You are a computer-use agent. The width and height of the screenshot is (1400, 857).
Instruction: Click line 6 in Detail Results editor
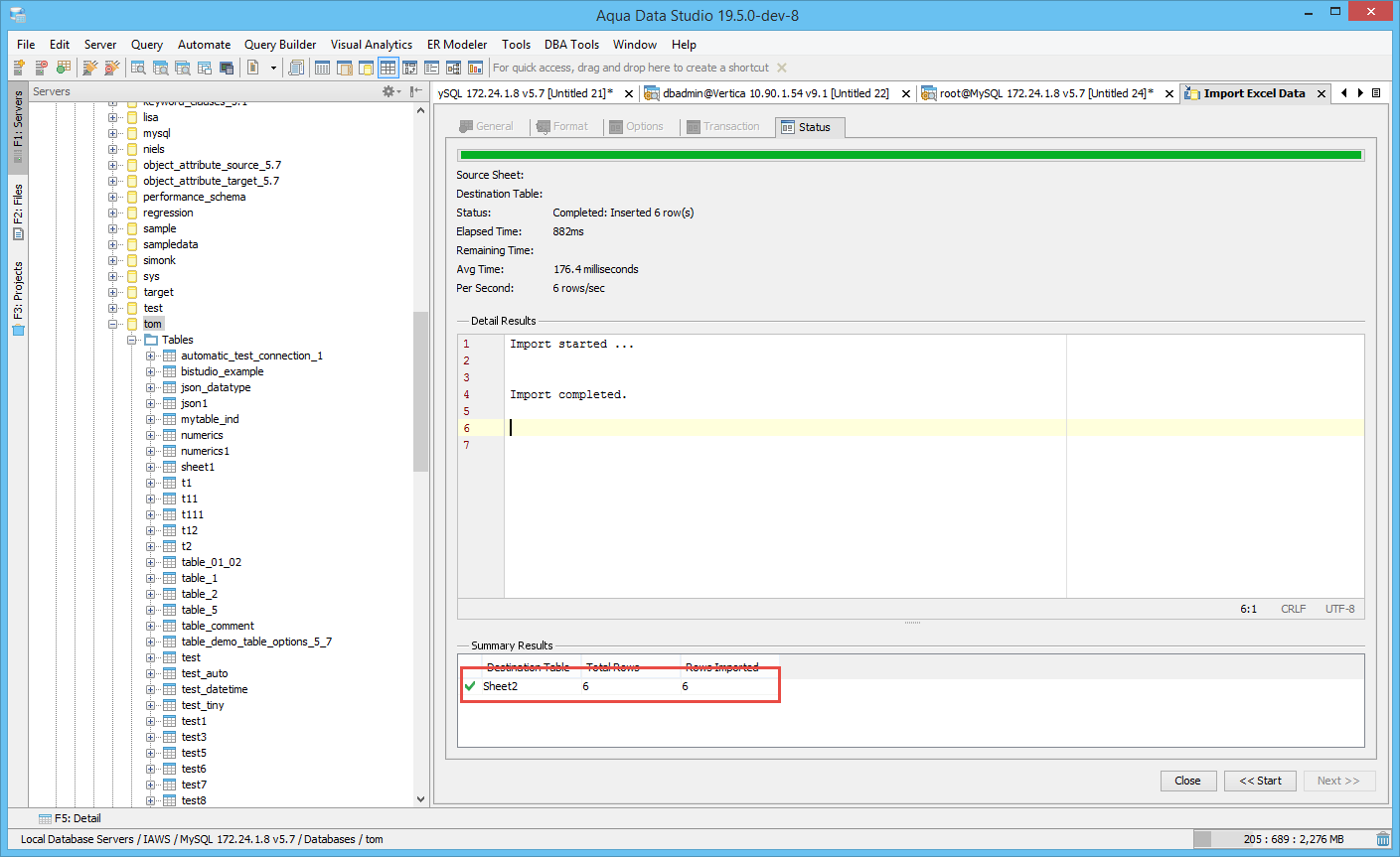click(934, 428)
